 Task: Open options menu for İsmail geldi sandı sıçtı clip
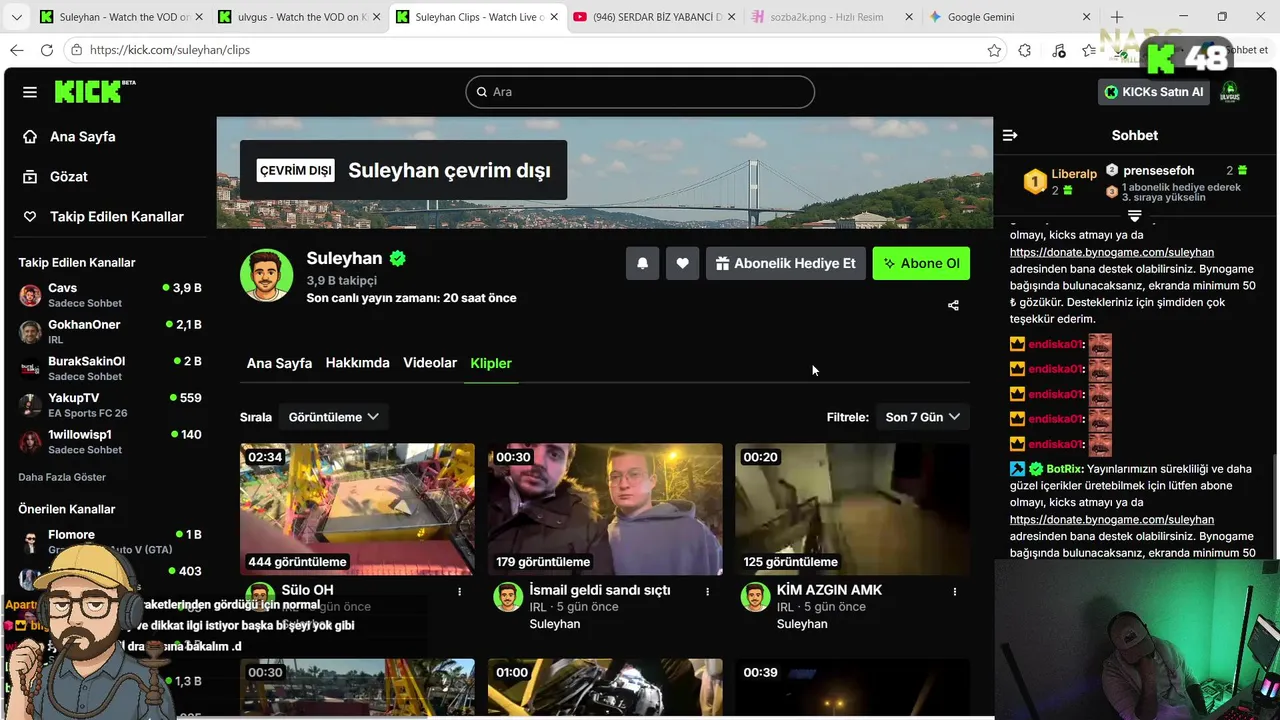[708, 592]
